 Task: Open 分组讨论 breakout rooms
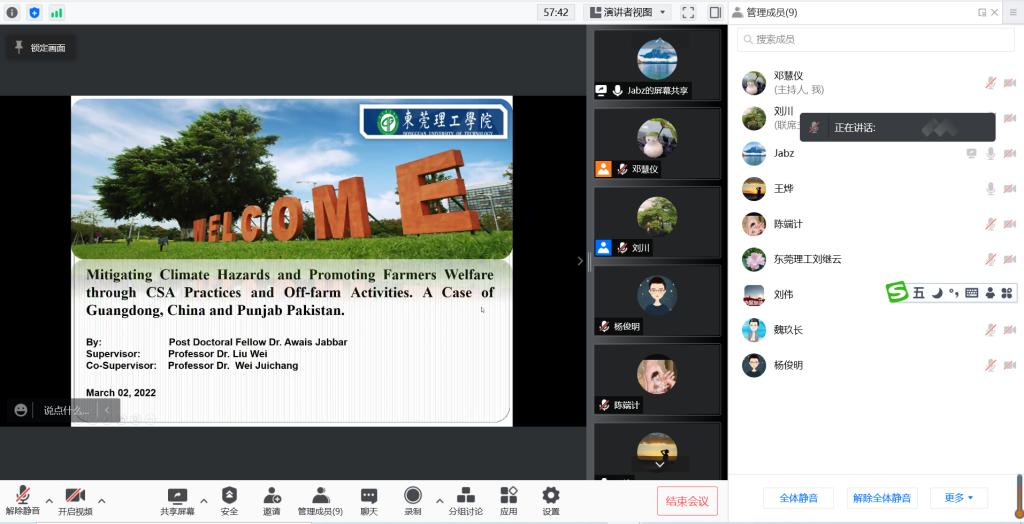pyautogui.click(x=465, y=500)
